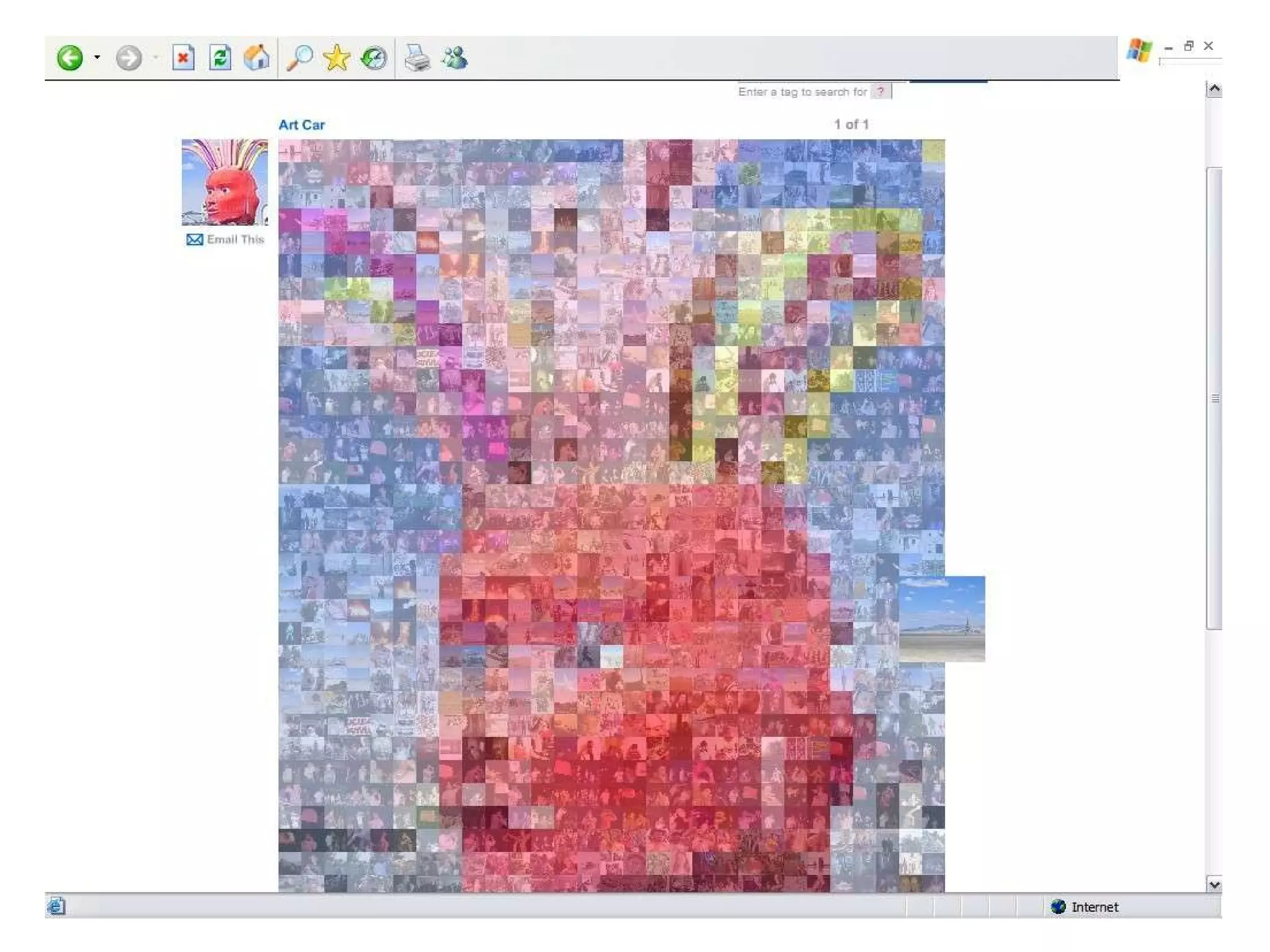Viewport: 1270px width, 952px height.
Task: Click the vertical scrollbar up arrow
Action: [x=1214, y=90]
